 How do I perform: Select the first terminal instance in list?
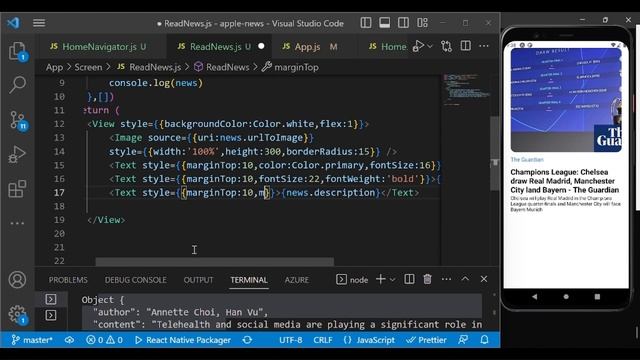[51, 299]
